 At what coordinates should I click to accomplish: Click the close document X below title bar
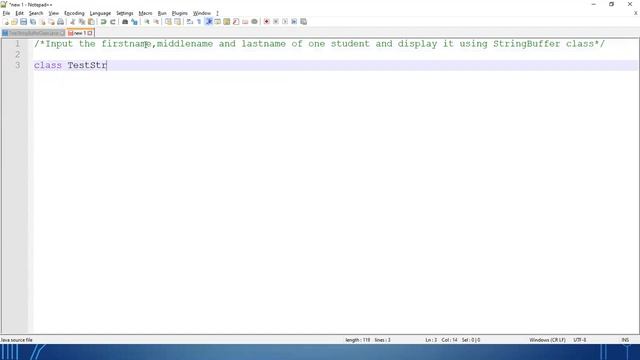point(636,13)
